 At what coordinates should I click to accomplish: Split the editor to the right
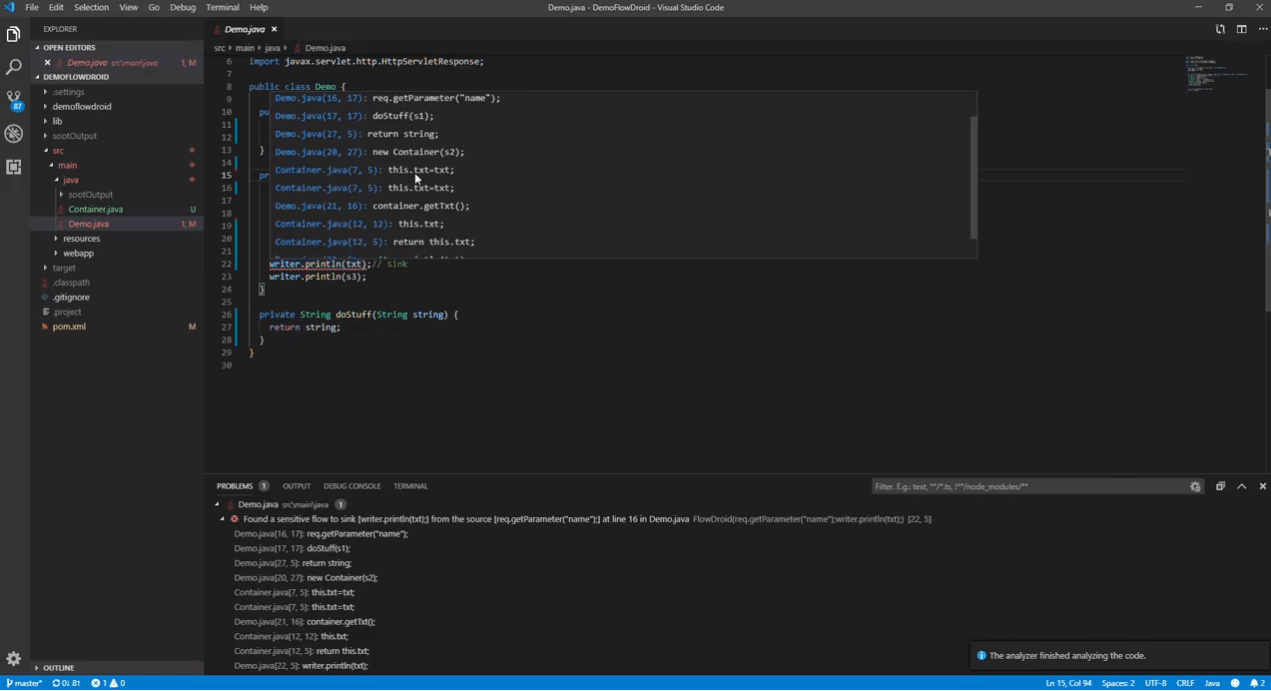(x=1241, y=30)
